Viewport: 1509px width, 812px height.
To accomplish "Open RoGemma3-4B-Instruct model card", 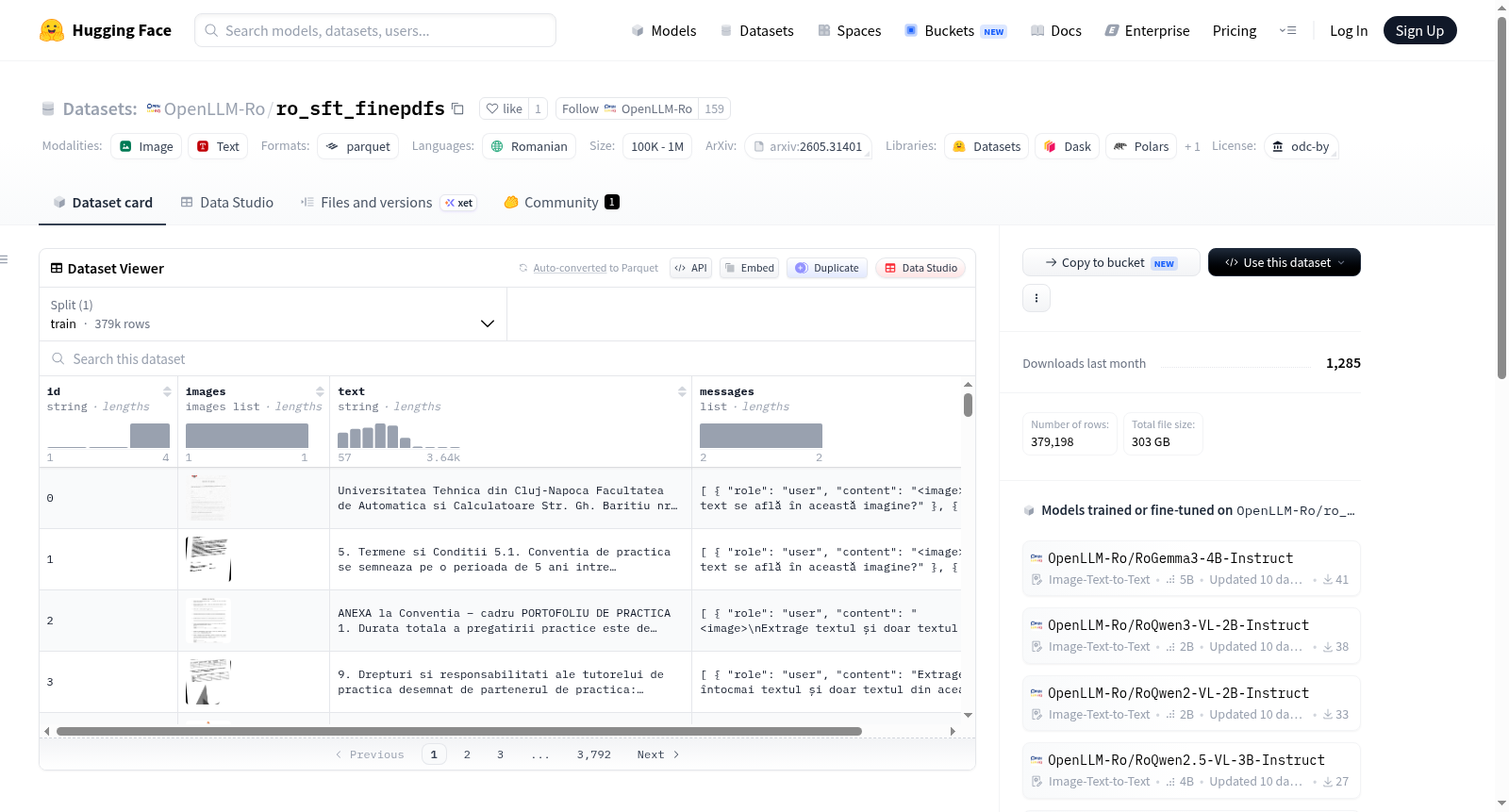I will coord(1191,568).
